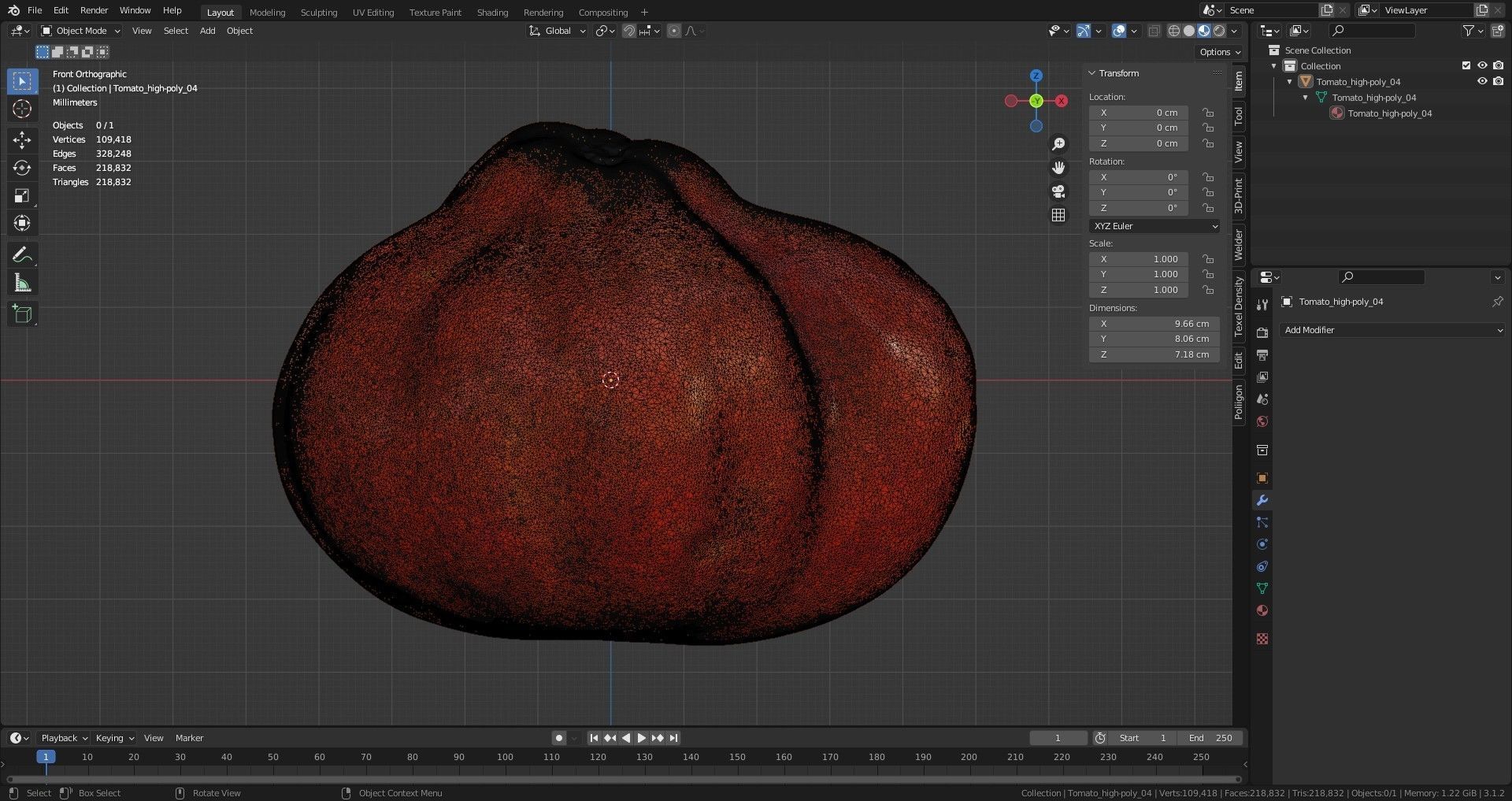Toggle auto keying record button
The width and height of the screenshot is (1512, 801).
point(559,738)
